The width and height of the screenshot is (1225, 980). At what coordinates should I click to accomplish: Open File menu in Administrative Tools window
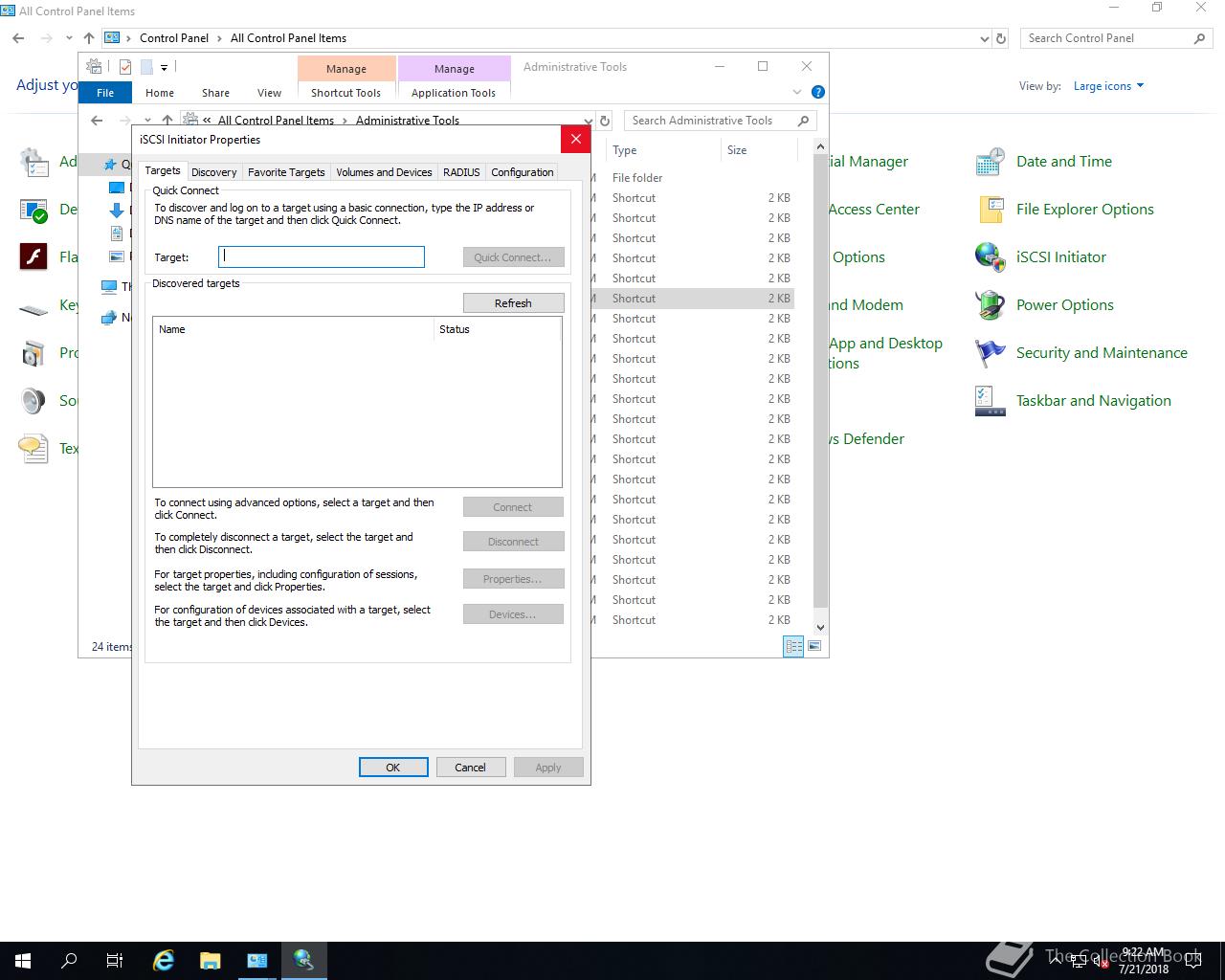point(105,93)
